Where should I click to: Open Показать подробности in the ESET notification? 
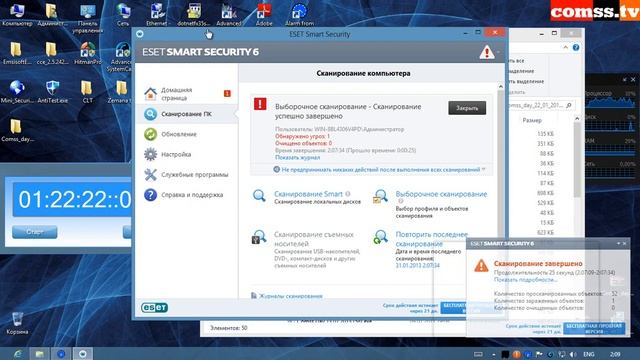pos(525,280)
